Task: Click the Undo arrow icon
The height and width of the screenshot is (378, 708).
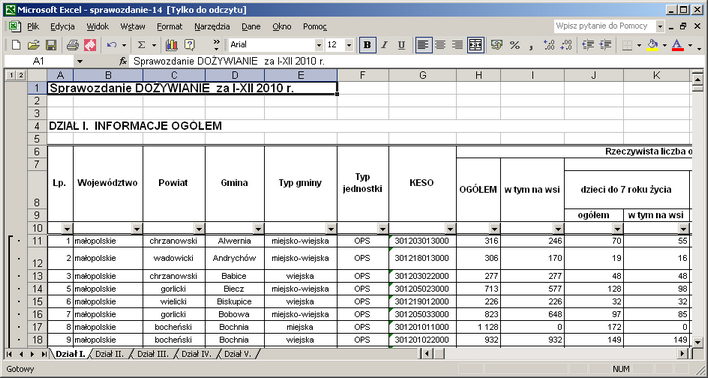Action: [112, 45]
